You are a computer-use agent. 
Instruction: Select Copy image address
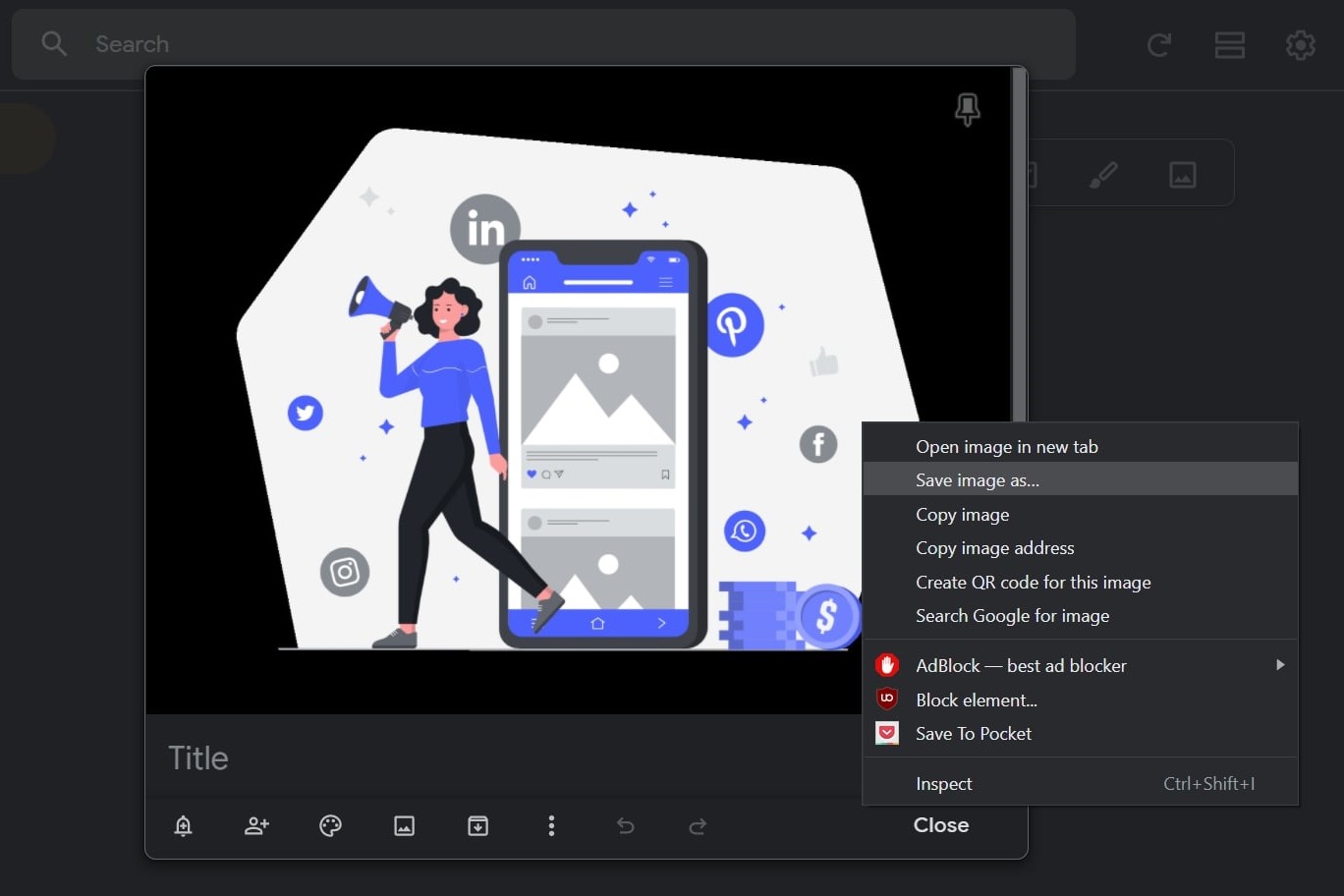pos(1081,548)
